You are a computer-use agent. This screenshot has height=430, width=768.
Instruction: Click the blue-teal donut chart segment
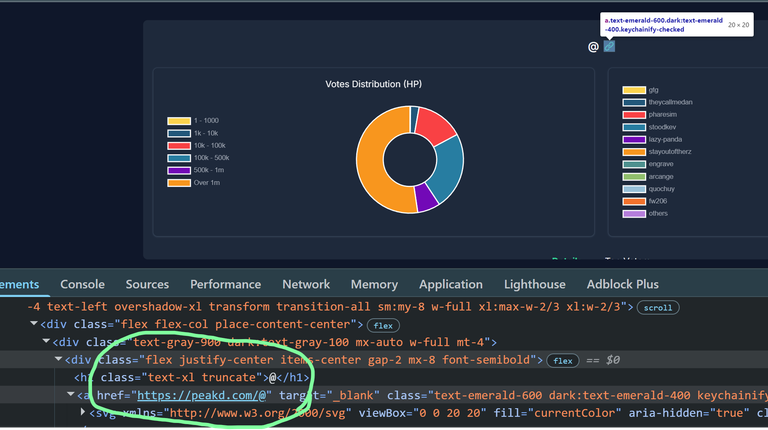click(448, 169)
